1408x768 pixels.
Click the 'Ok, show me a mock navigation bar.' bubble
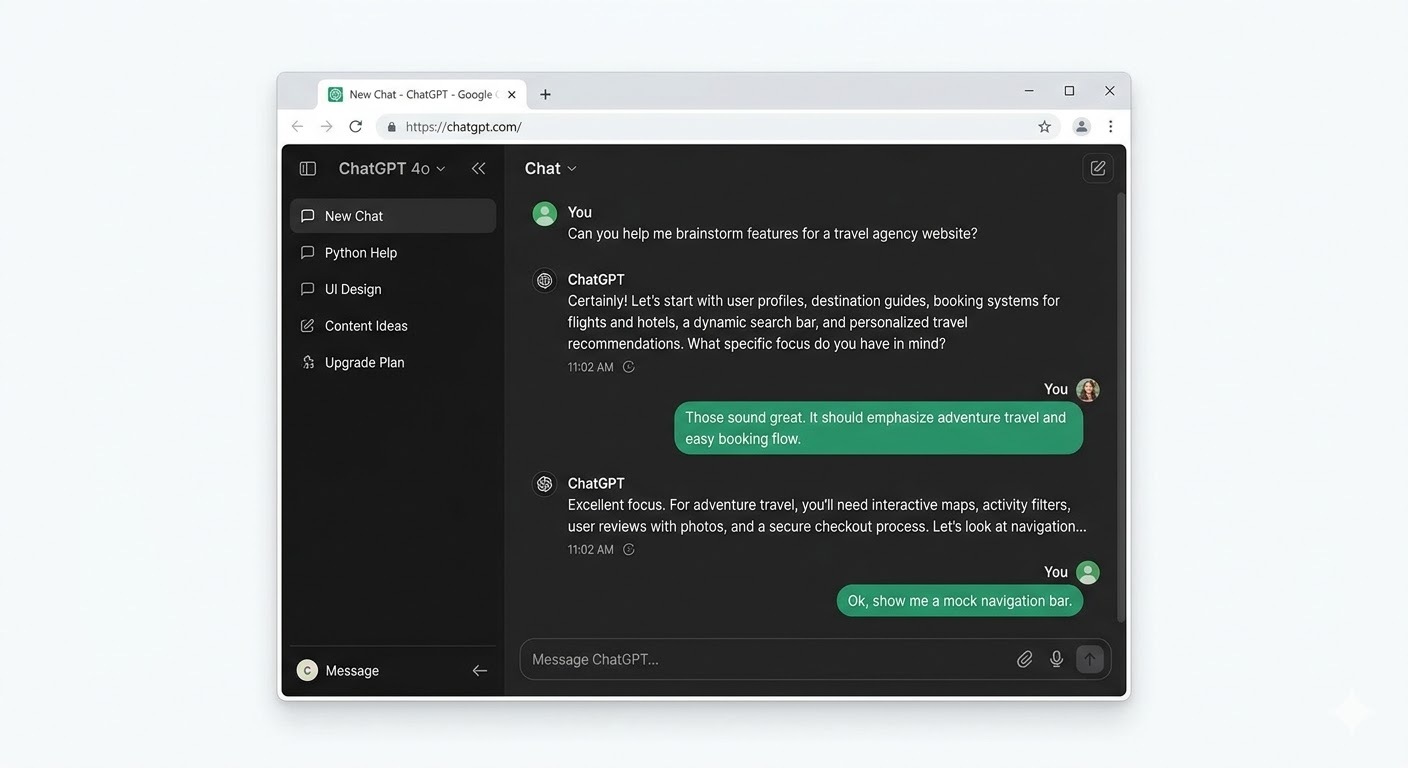pos(960,601)
